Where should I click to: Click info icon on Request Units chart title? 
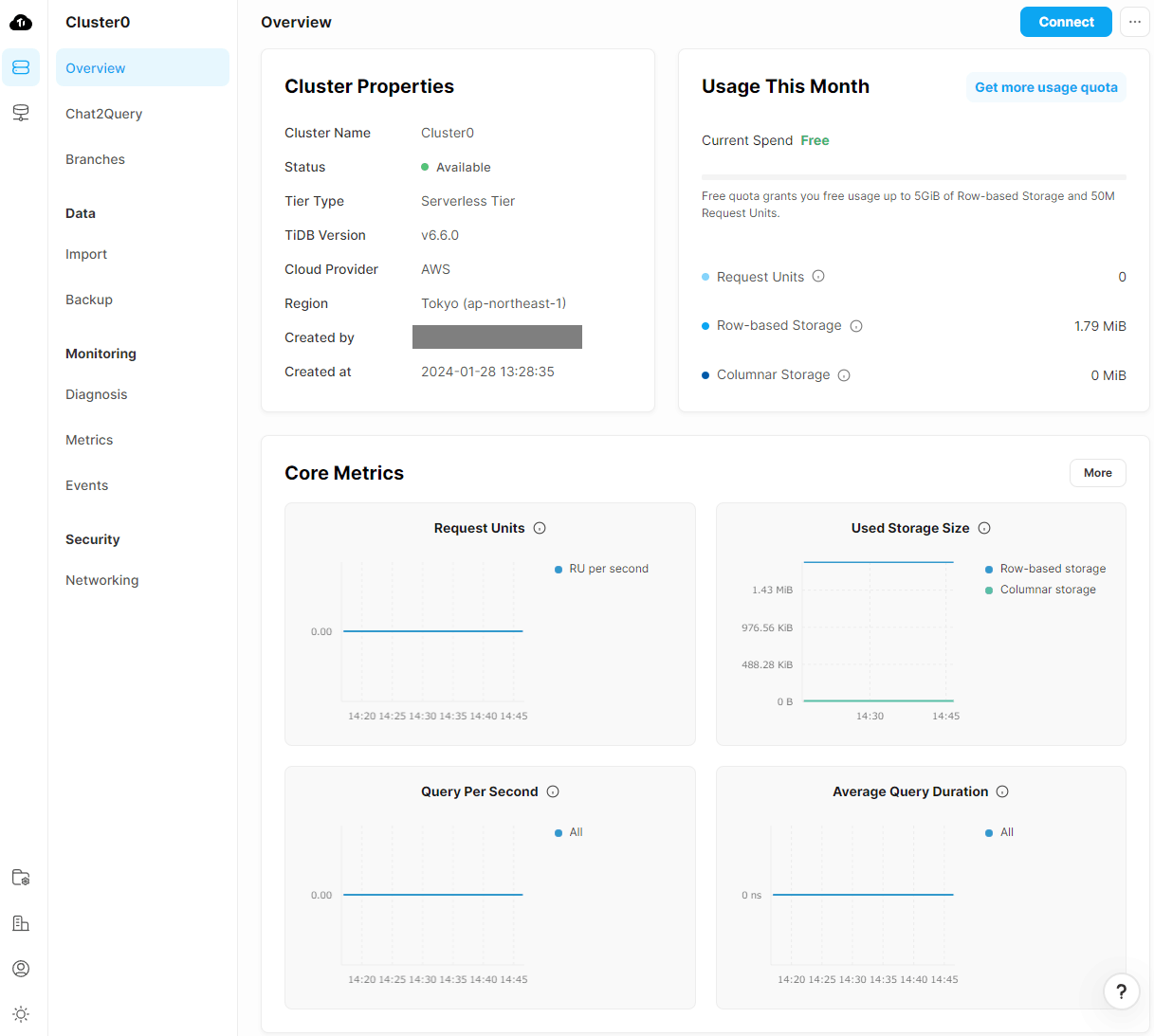540,528
